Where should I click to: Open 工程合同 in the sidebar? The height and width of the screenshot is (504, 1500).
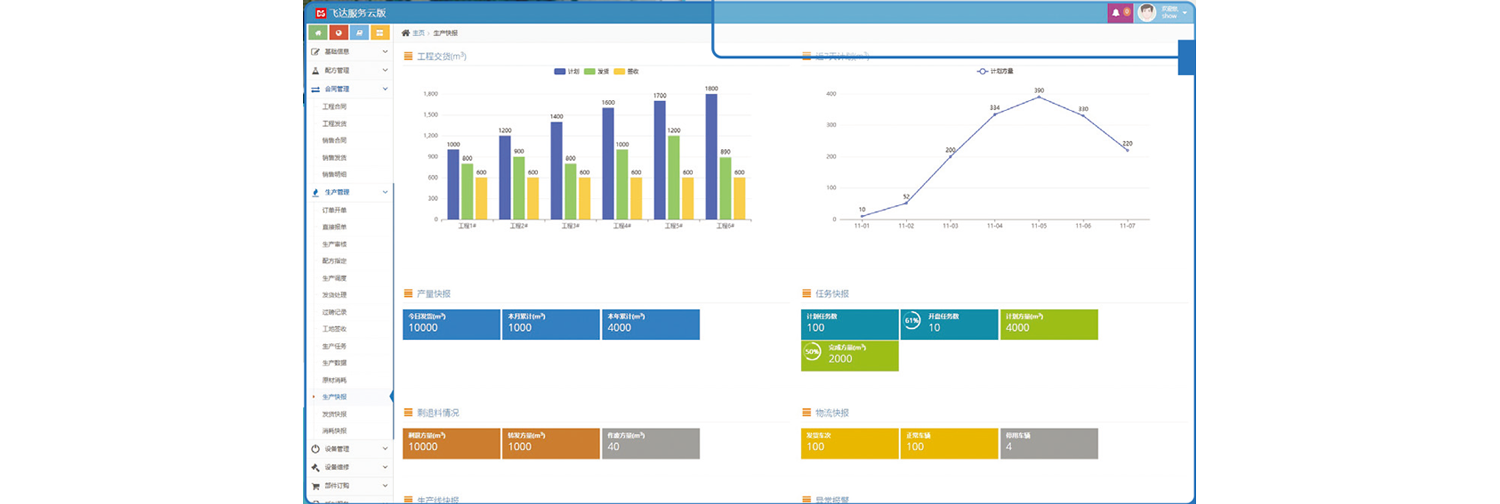[335, 106]
